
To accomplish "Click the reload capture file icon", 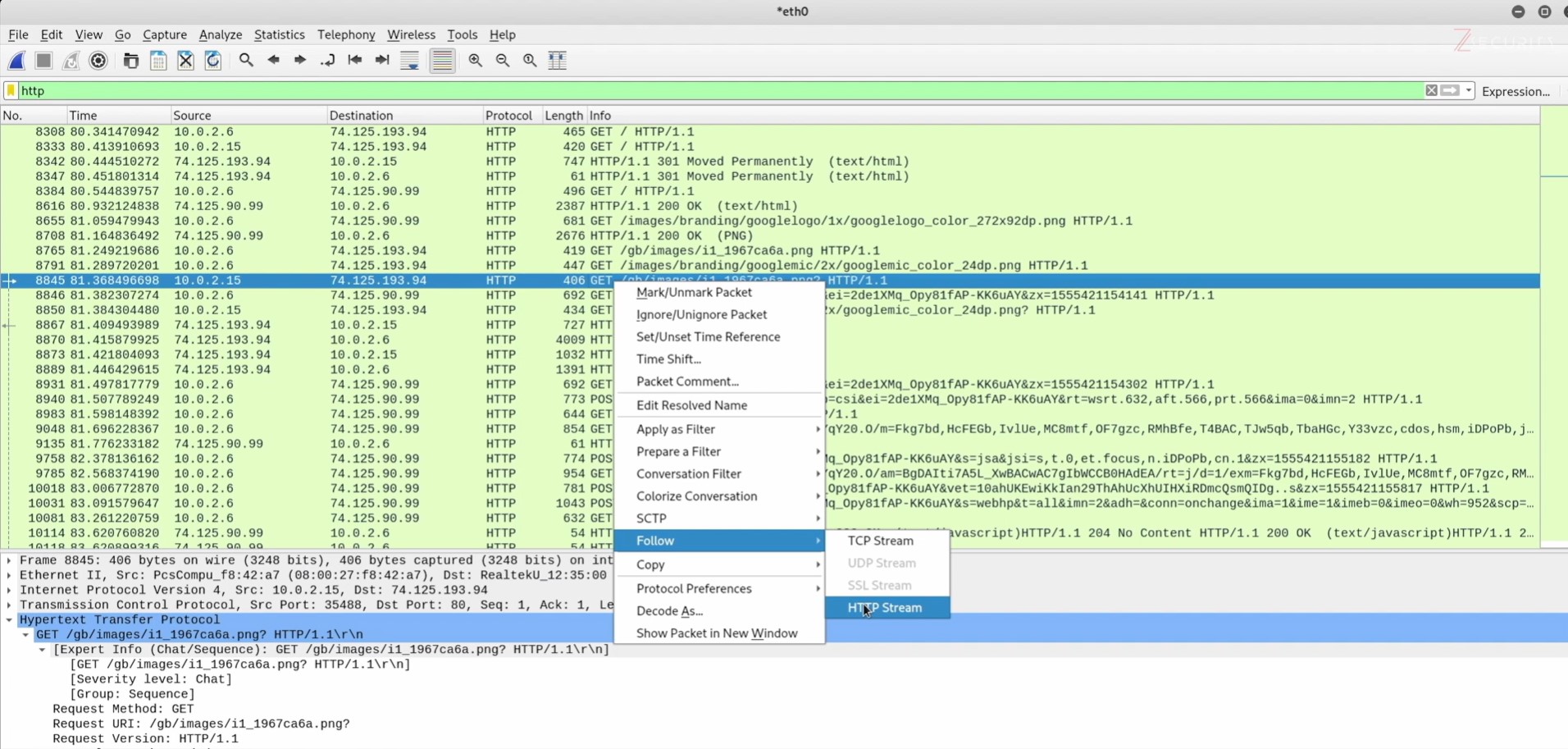I will (213, 61).
